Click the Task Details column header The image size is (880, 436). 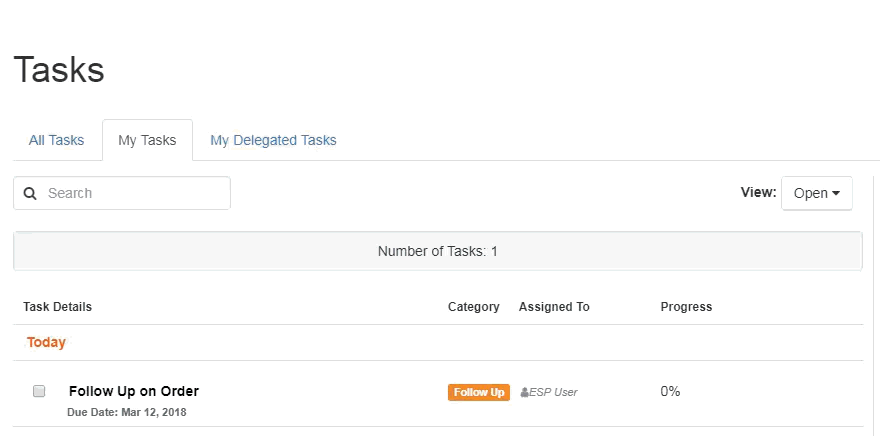[57, 307]
